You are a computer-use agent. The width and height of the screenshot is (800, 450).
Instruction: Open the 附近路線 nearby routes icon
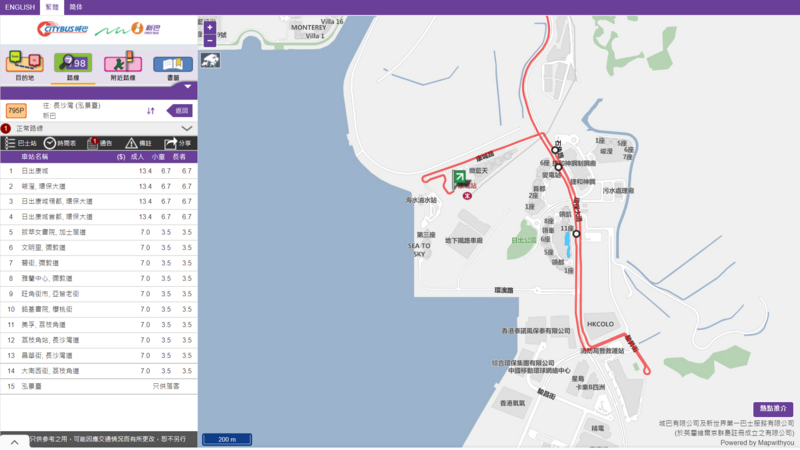(124, 66)
